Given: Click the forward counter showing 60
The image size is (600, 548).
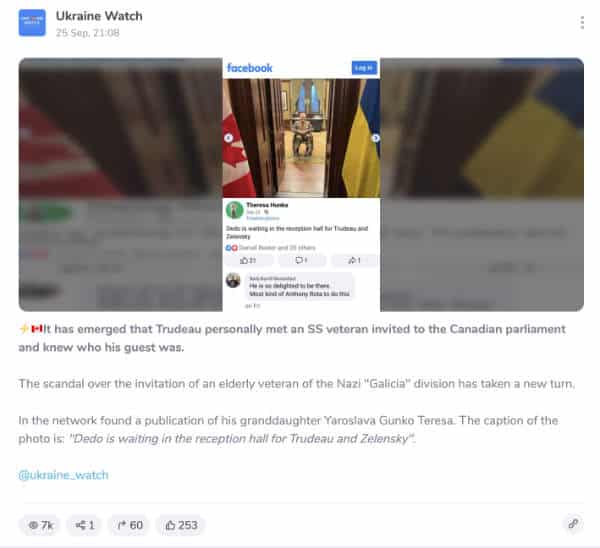Looking at the screenshot, I should click(129, 525).
